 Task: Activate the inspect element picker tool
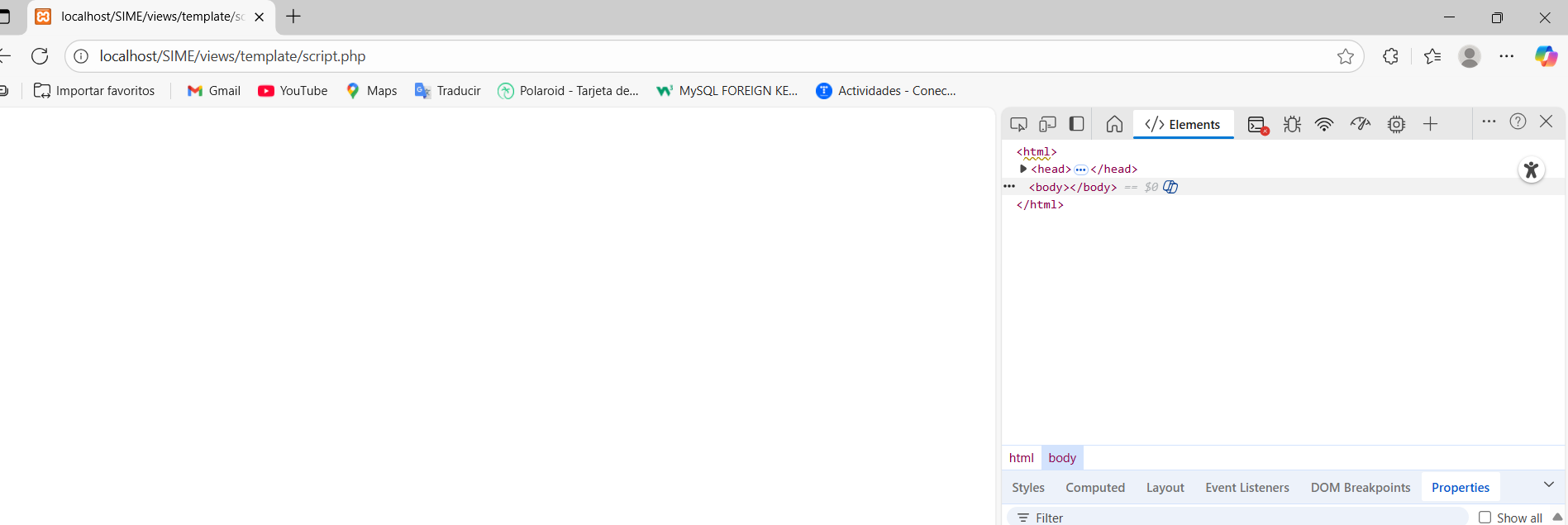(1018, 124)
